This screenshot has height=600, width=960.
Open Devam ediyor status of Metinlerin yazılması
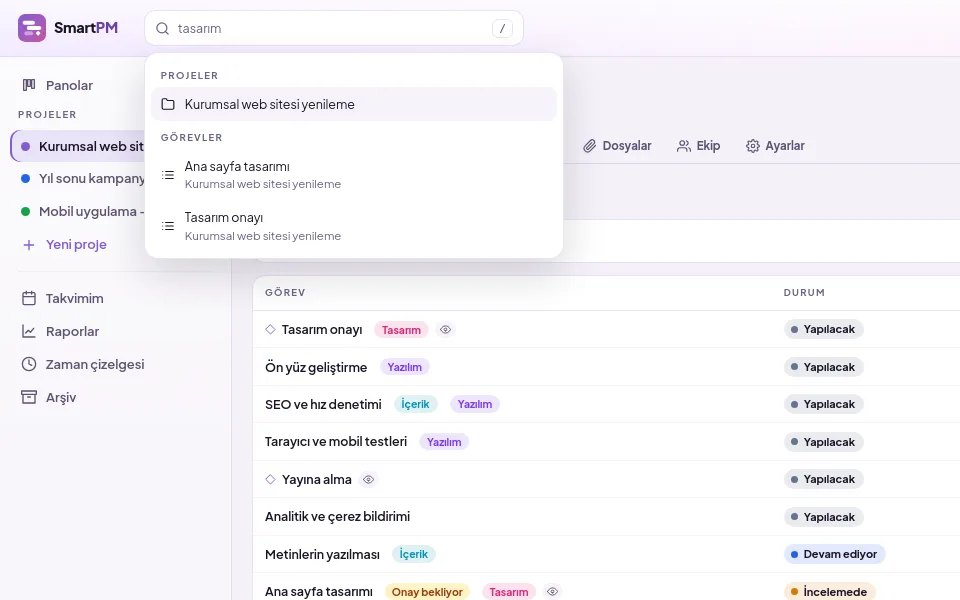point(834,554)
